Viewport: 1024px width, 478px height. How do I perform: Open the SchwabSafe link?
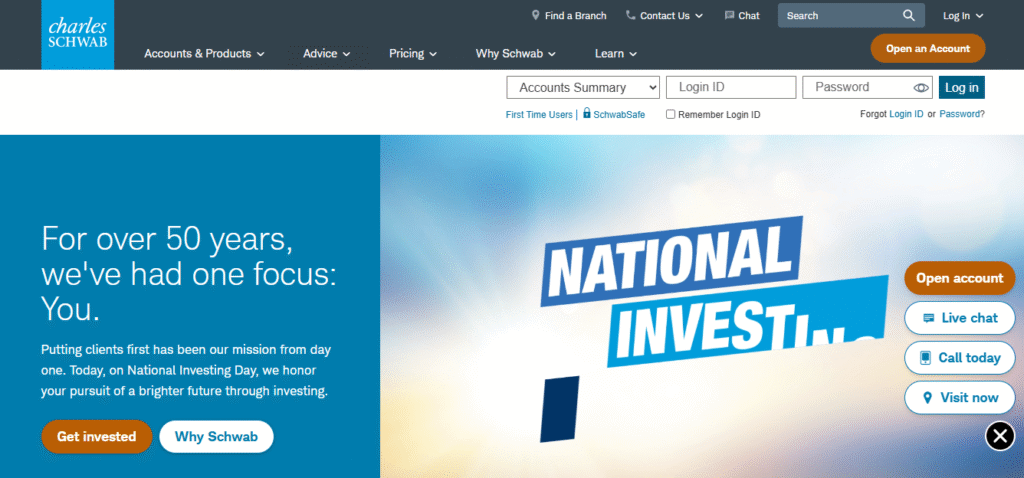click(619, 114)
